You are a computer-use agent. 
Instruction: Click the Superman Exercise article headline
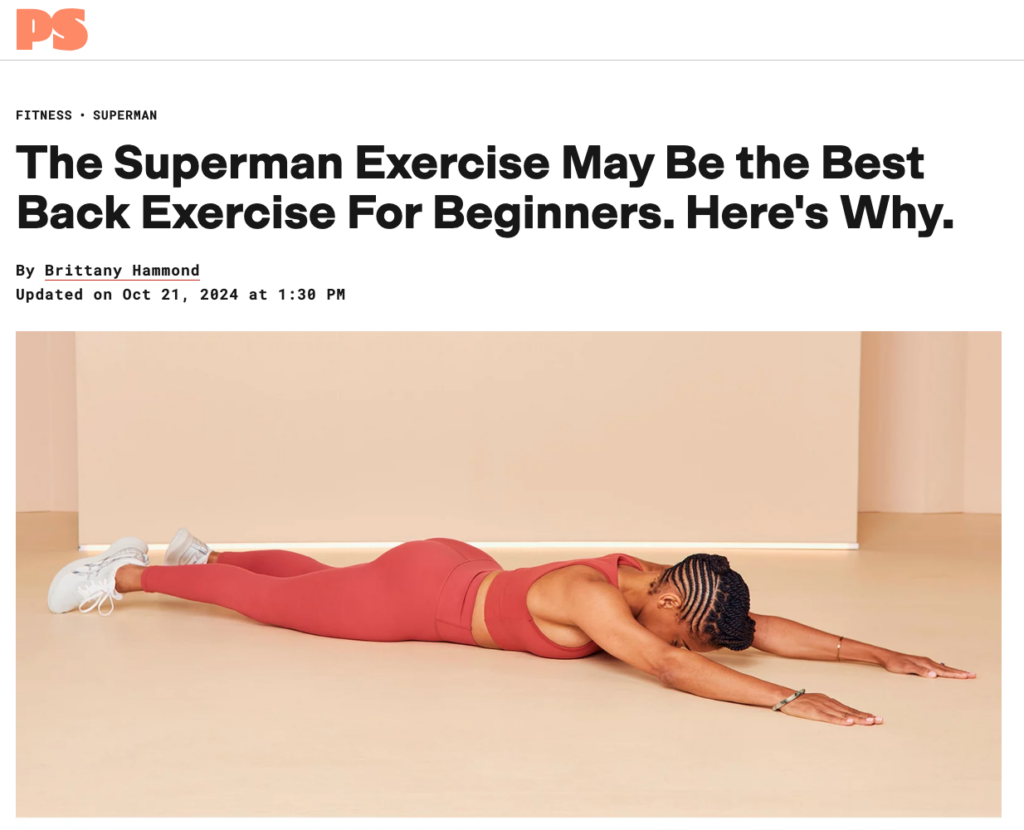tap(485, 187)
